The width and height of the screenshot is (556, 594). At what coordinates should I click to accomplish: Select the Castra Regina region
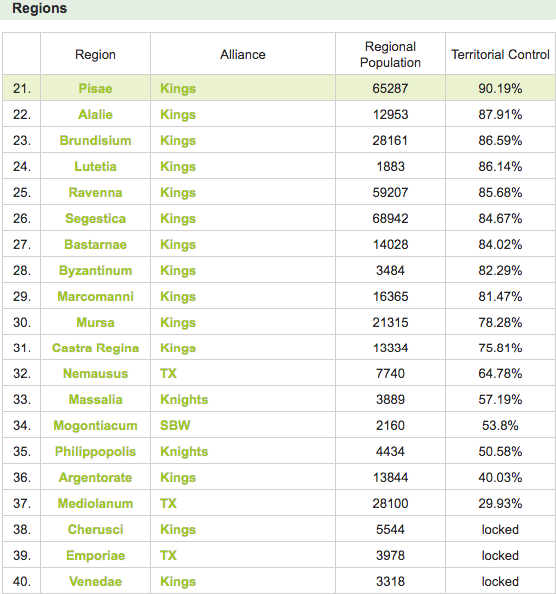(95, 348)
